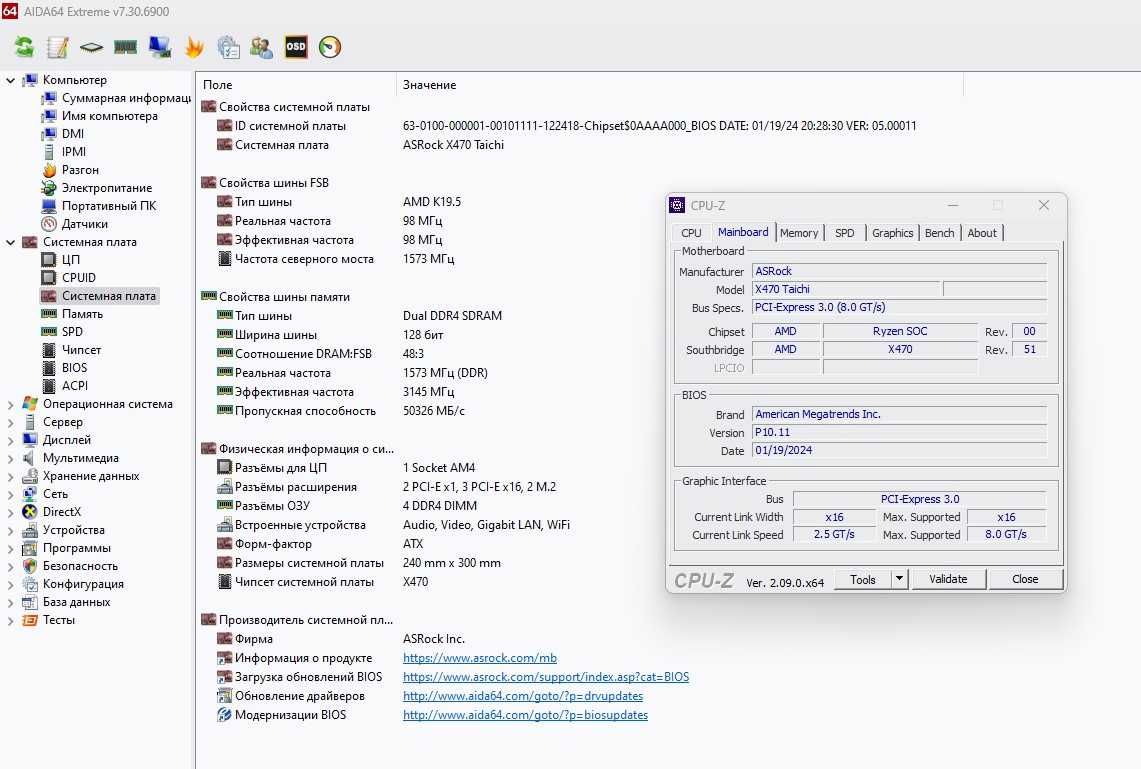Switch to Graphics tab in CPU-Z

tap(892, 233)
